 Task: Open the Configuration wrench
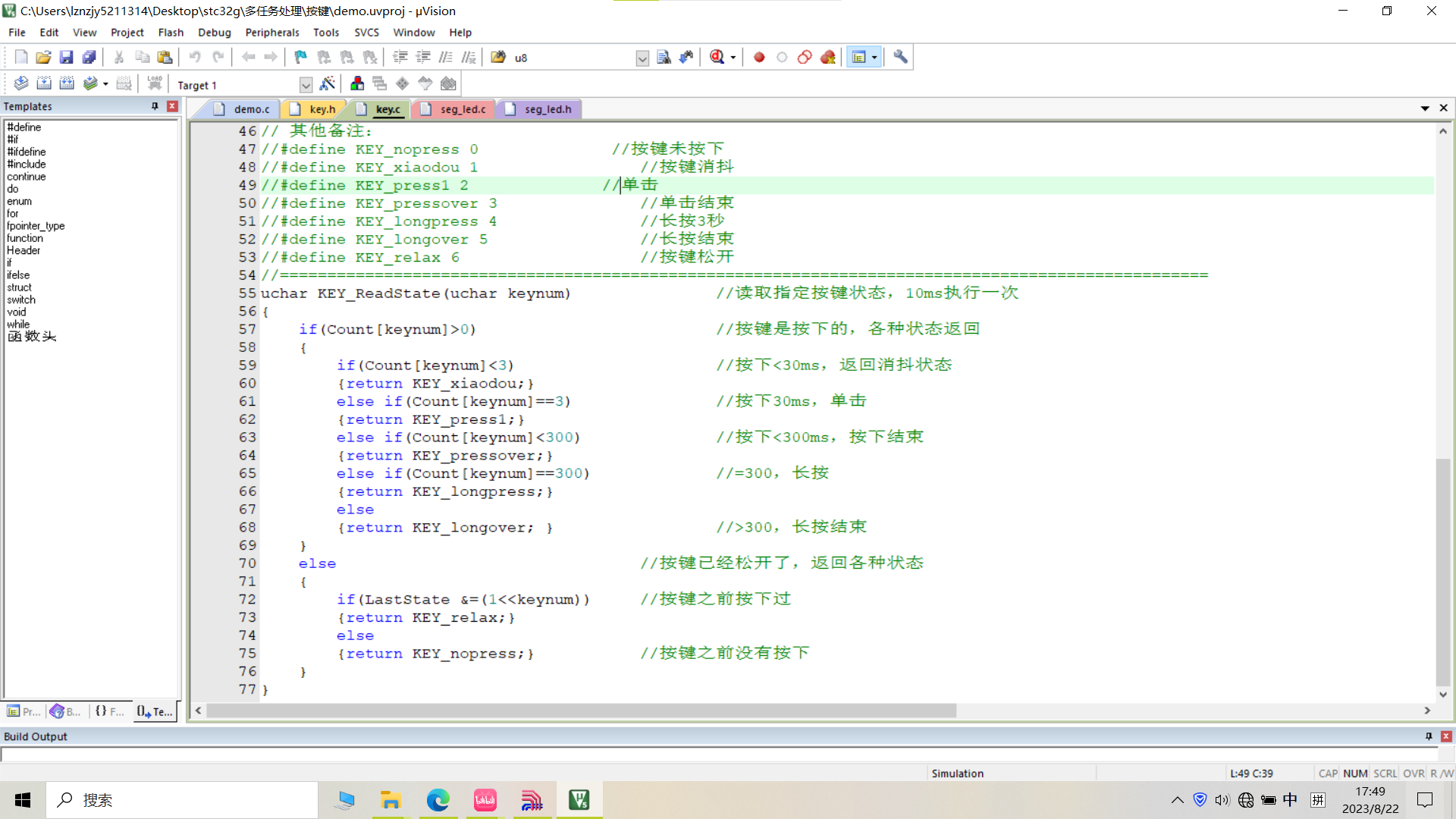click(x=900, y=57)
